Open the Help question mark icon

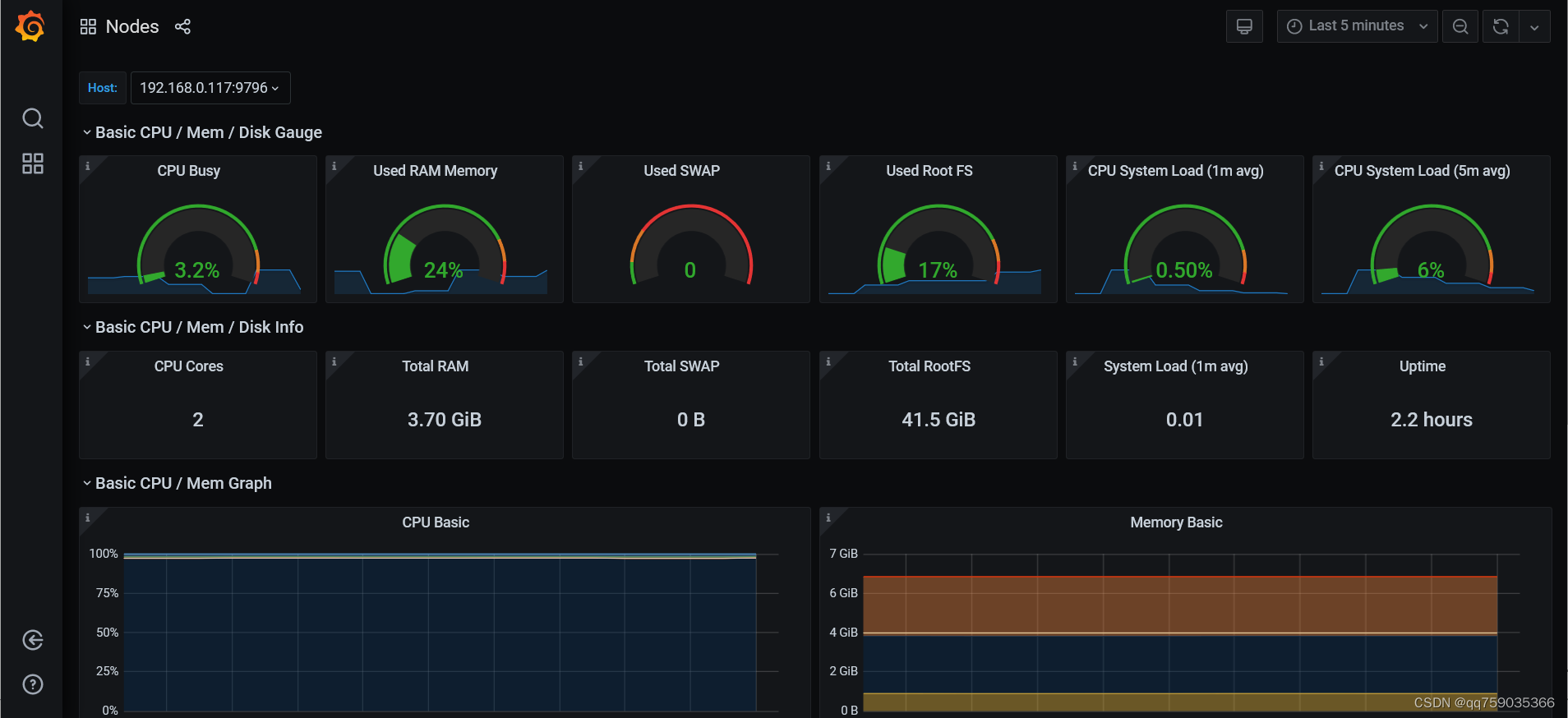tap(33, 684)
